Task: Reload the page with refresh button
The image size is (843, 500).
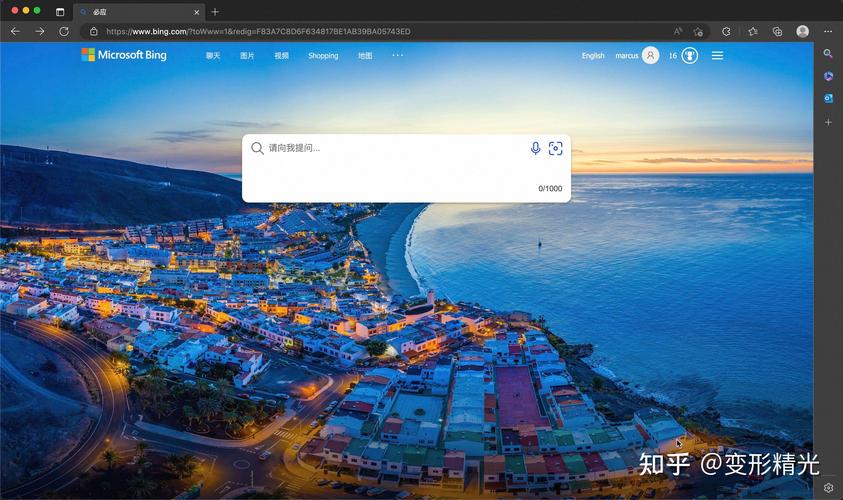Action: pyautogui.click(x=64, y=31)
